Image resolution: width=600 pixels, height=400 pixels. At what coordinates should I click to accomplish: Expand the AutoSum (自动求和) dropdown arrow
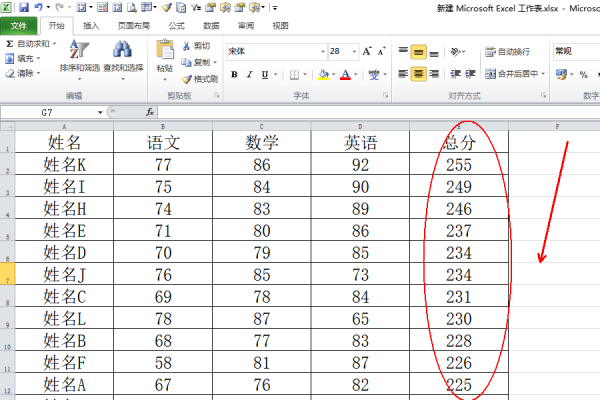pyautogui.click(x=54, y=44)
